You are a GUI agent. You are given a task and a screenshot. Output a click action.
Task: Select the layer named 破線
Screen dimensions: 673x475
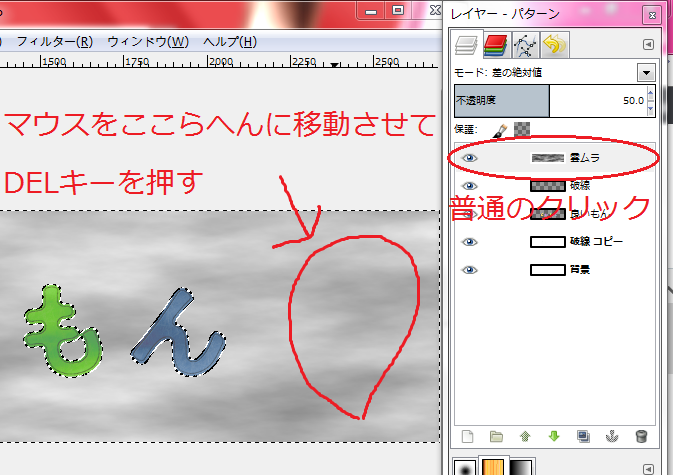pos(580,186)
